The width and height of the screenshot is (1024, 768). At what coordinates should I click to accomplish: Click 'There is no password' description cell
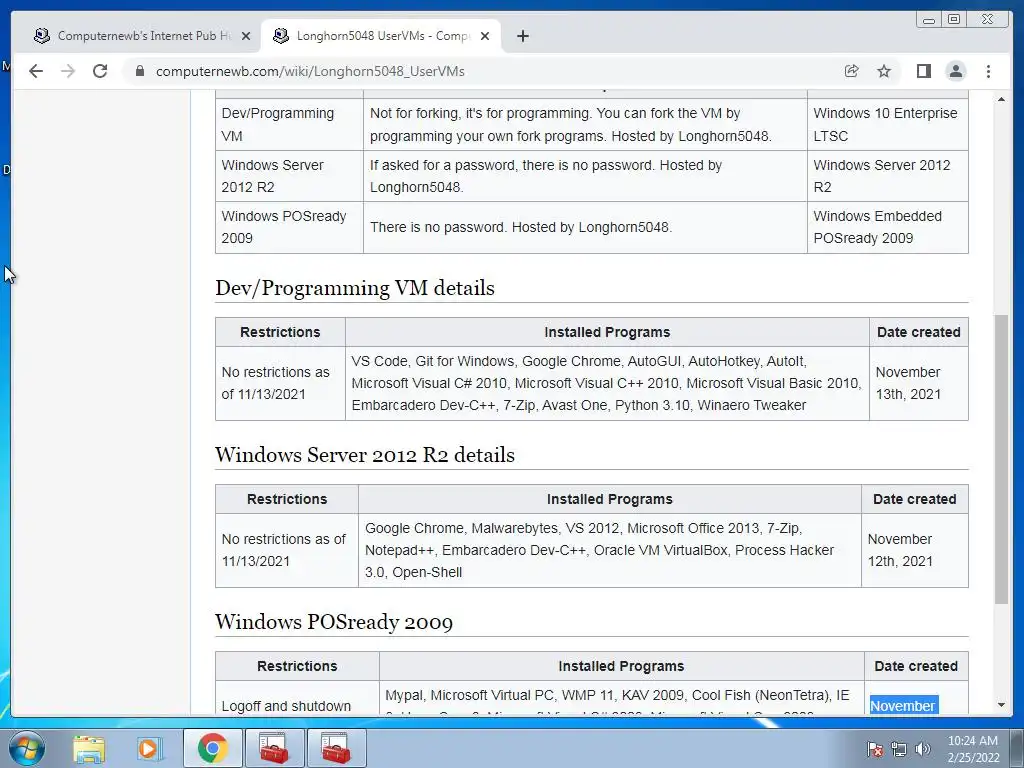coord(585,227)
